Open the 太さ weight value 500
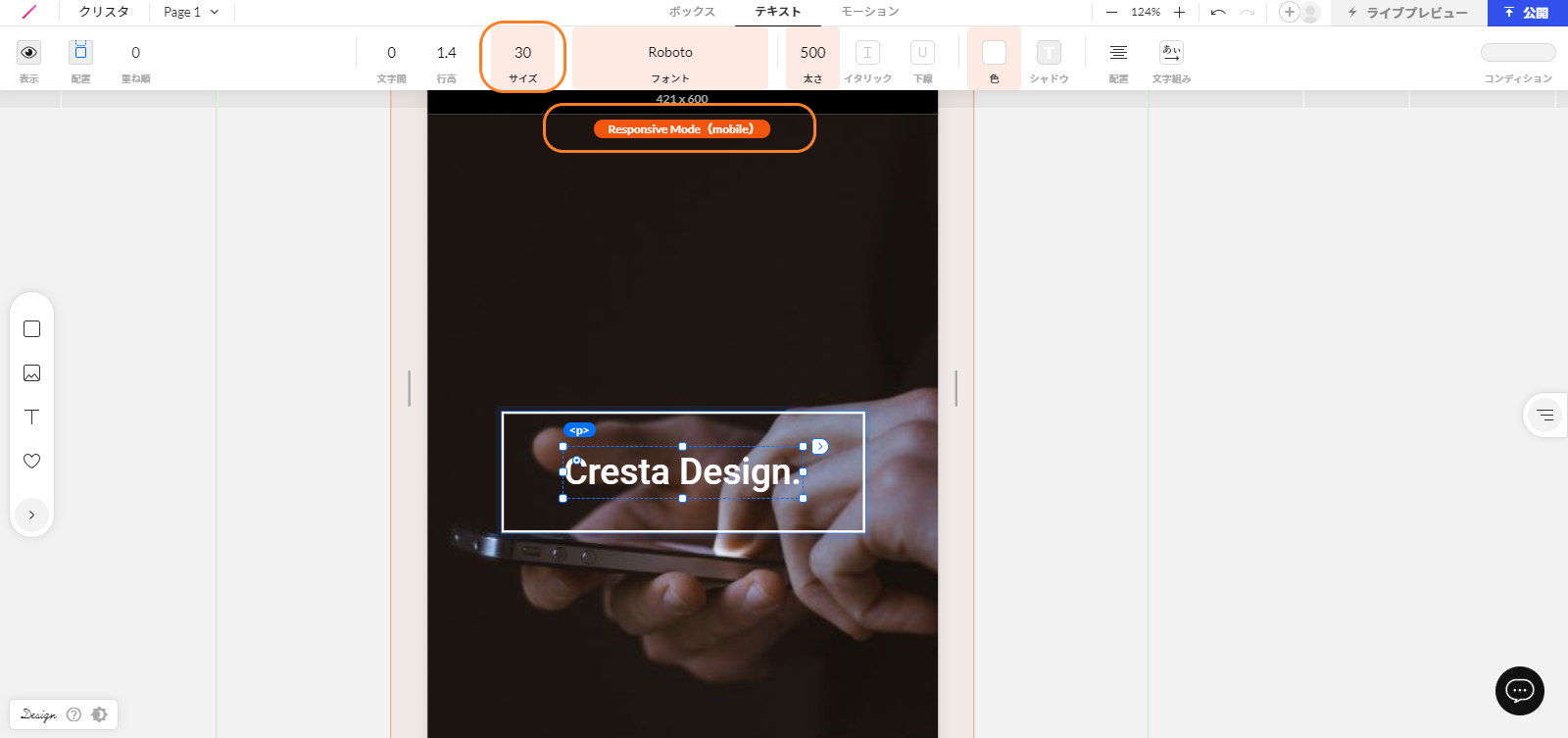Image resolution: width=1568 pixels, height=738 pixels. [812, 52]
